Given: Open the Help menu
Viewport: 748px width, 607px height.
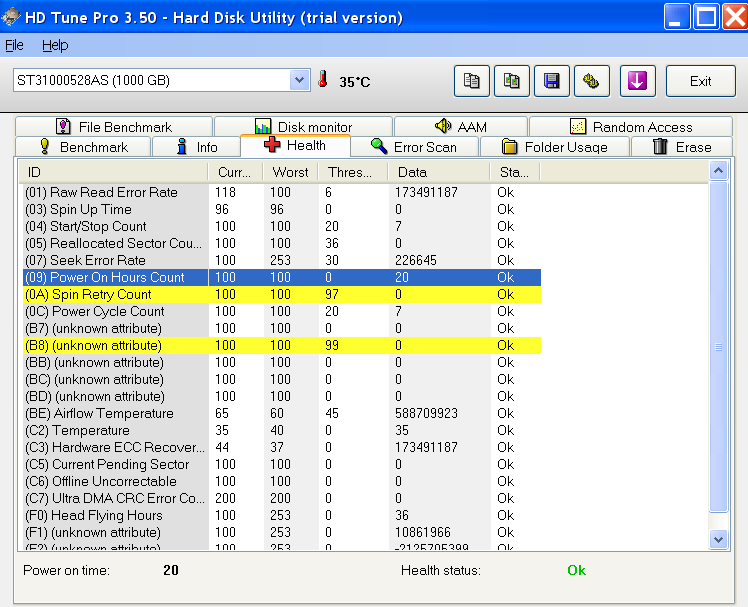Looking at the screenshot, I should point(55,45).
